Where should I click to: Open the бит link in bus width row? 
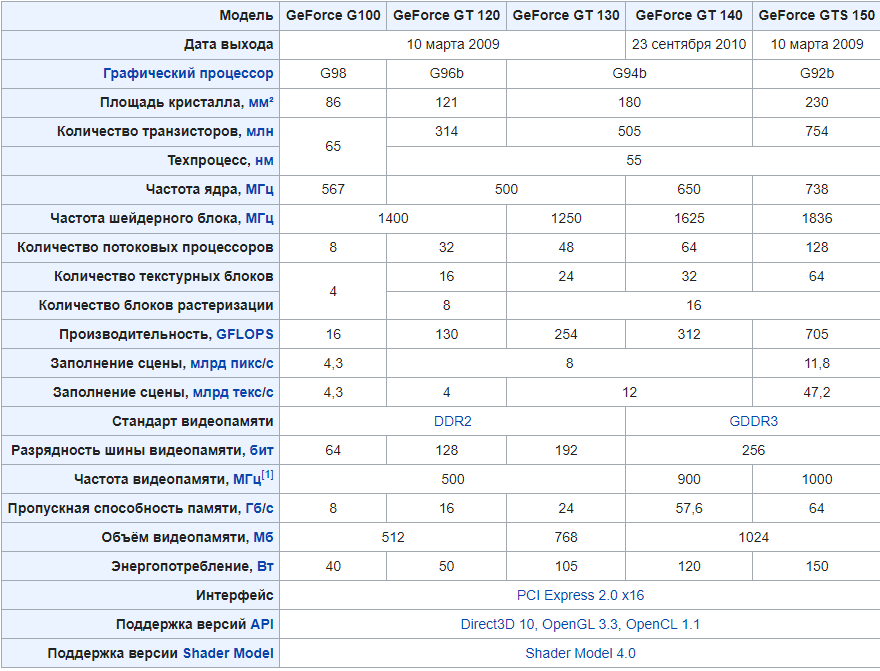point(262,451)
